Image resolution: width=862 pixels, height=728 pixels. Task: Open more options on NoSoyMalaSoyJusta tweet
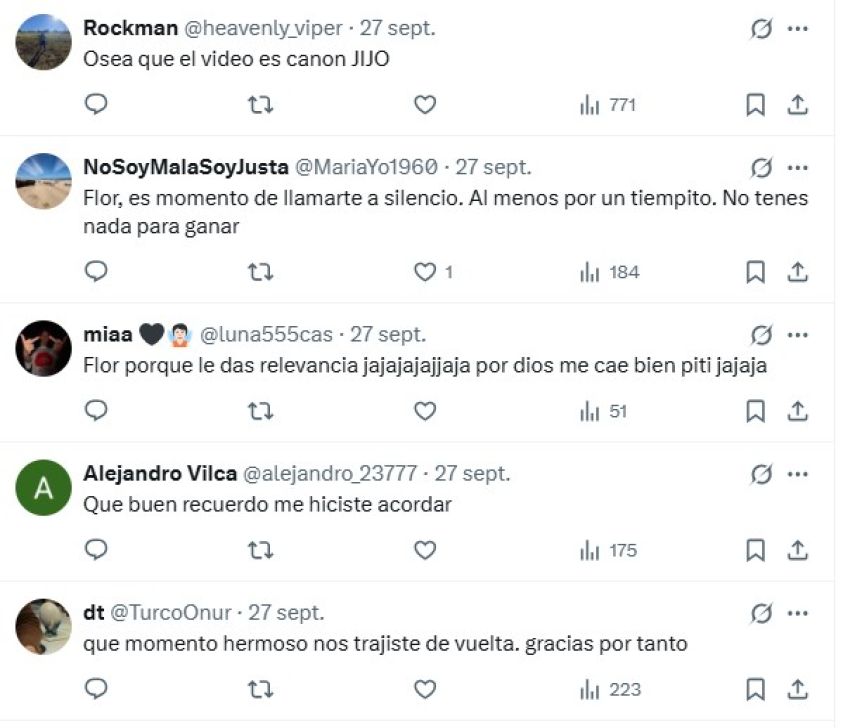click(x=798, y=167)
